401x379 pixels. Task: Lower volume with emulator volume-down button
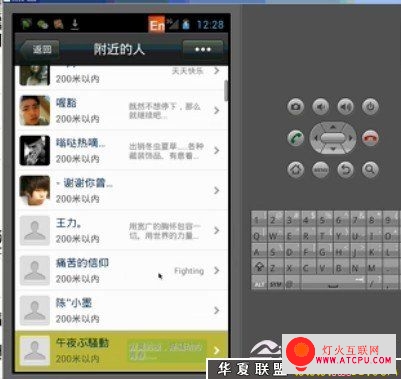pyautogui.click(x=320, y=107)
